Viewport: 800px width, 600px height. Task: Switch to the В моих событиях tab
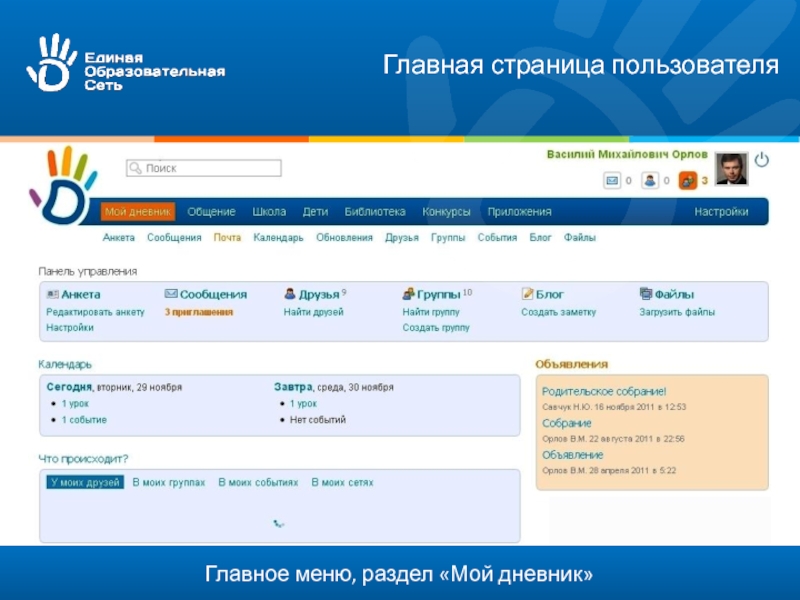click(258, 482)
